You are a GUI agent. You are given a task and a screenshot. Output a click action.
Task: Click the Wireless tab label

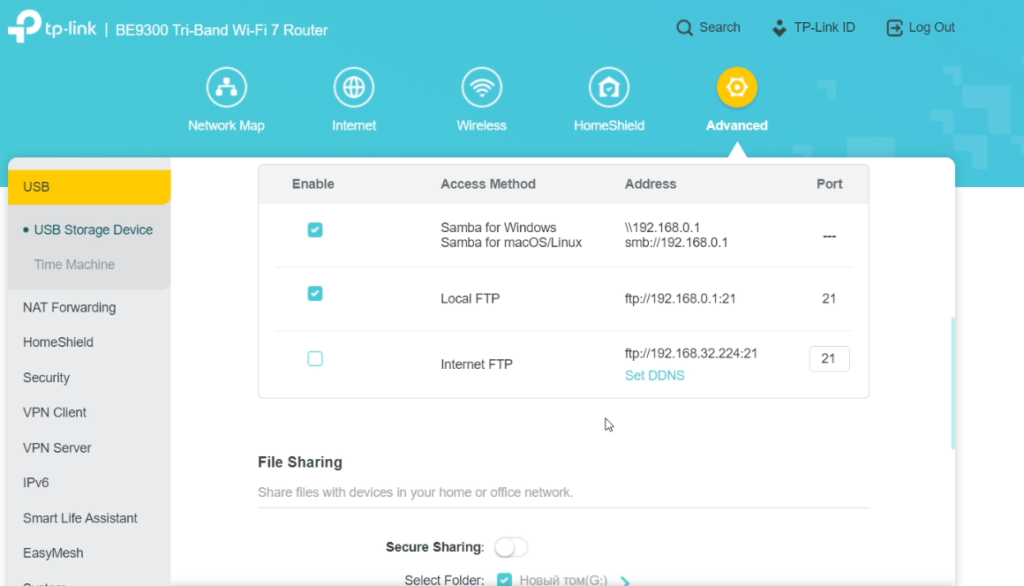(x=481, y=125)
